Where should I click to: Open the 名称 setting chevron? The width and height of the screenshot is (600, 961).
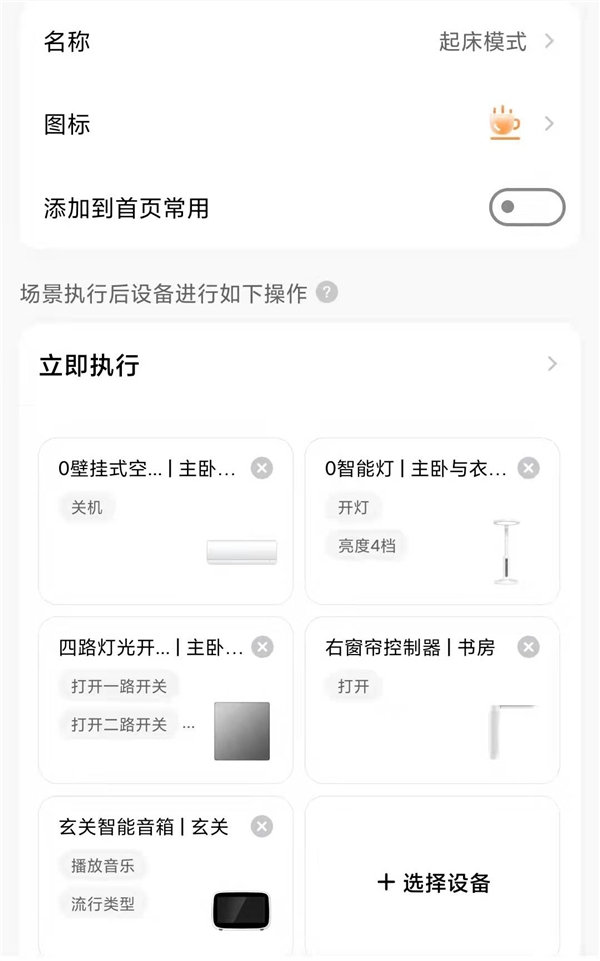pos(550,42)
